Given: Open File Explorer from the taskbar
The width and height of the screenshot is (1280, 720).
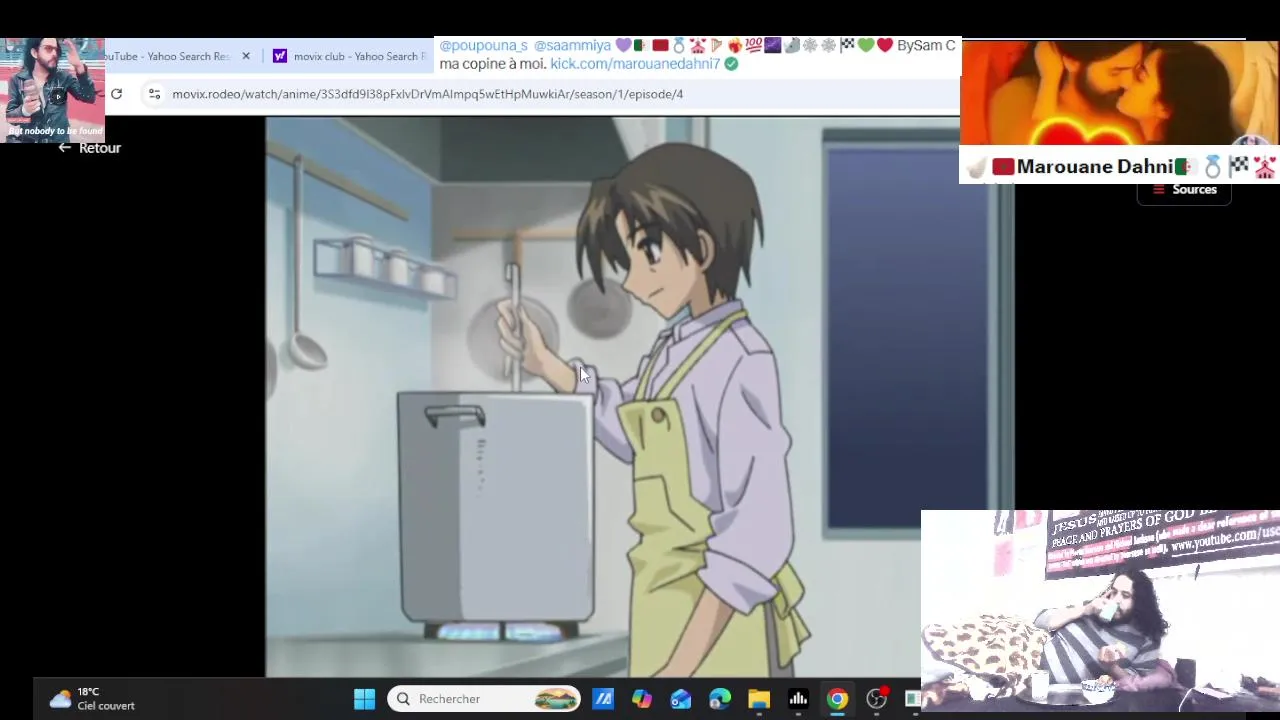Looking at the screenshot, I should tap(759, 699).
